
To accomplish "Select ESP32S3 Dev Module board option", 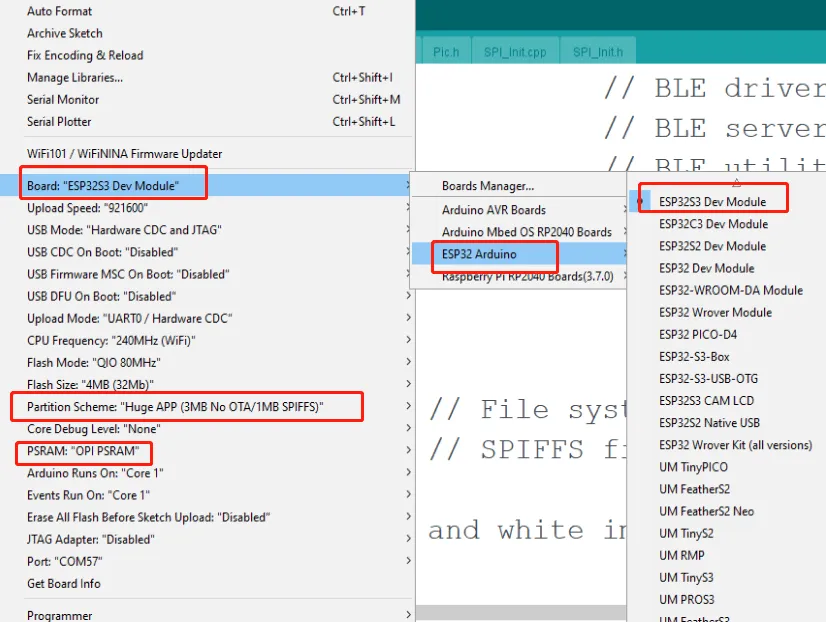I will pos(712,202).
